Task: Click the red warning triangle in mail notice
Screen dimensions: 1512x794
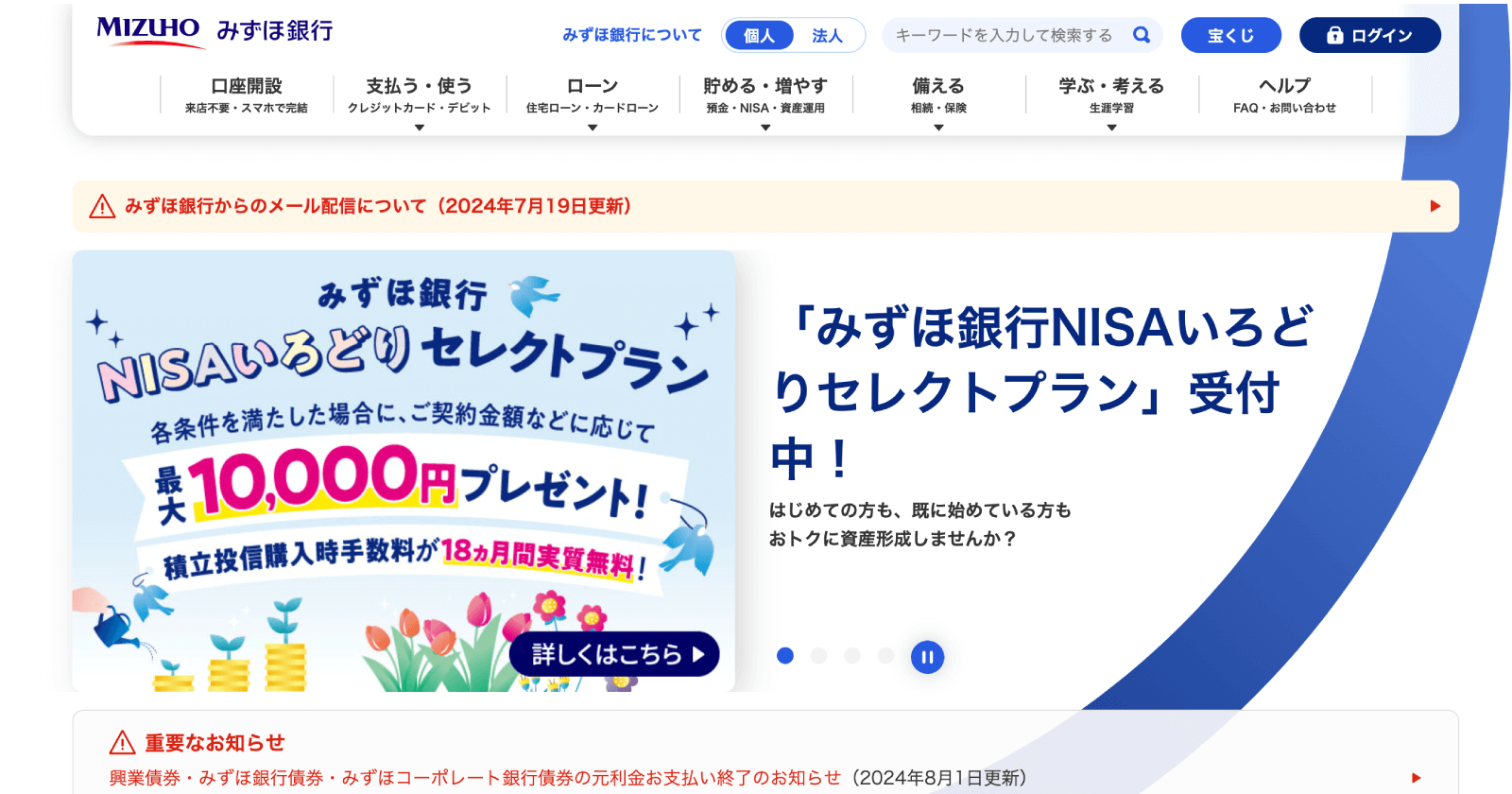Action: (x=102, y=206)
